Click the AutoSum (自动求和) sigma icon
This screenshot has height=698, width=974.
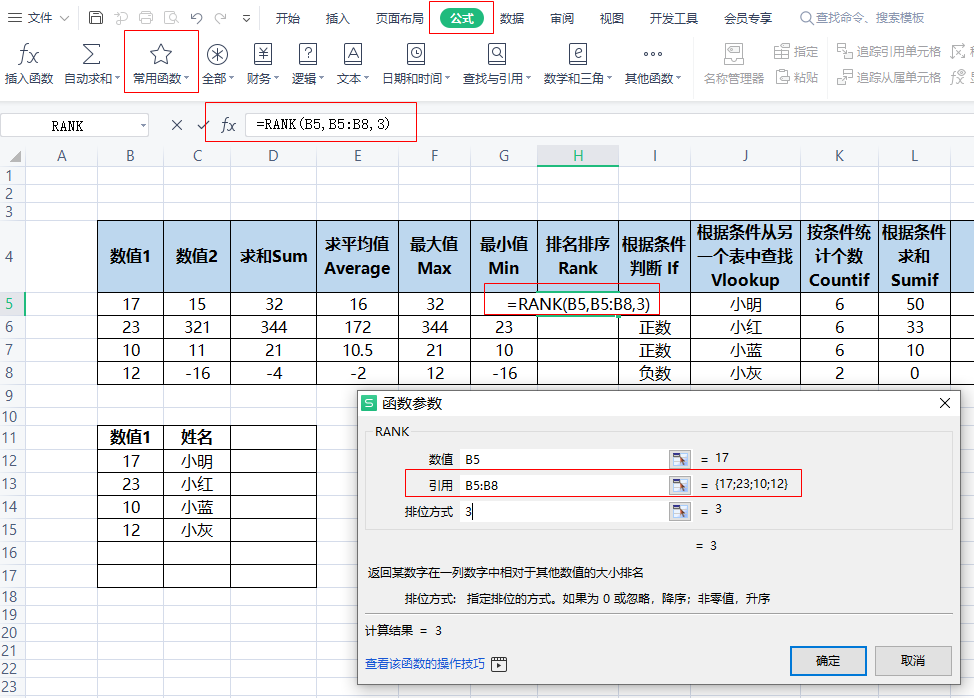click(91, 55)
